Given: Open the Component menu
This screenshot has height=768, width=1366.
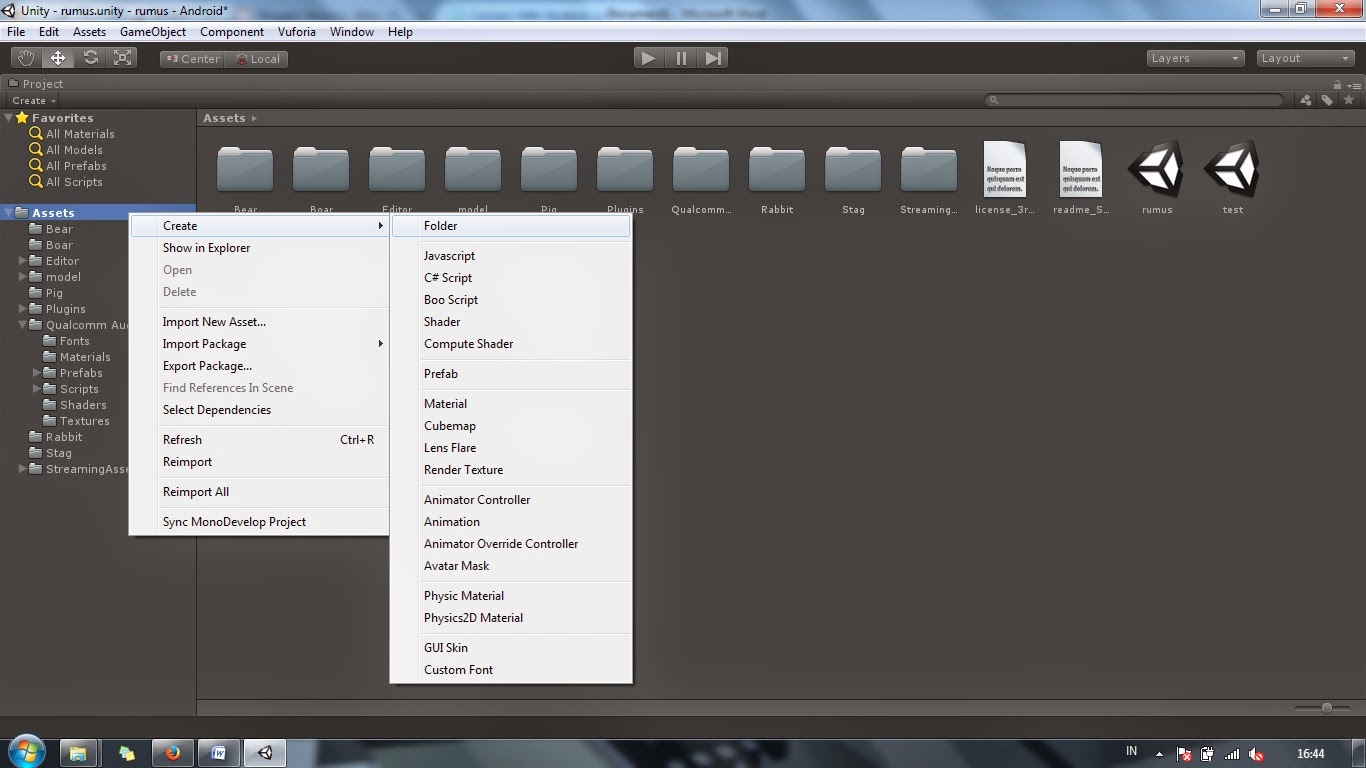Looking at the screenshot, I should [232, 32].
